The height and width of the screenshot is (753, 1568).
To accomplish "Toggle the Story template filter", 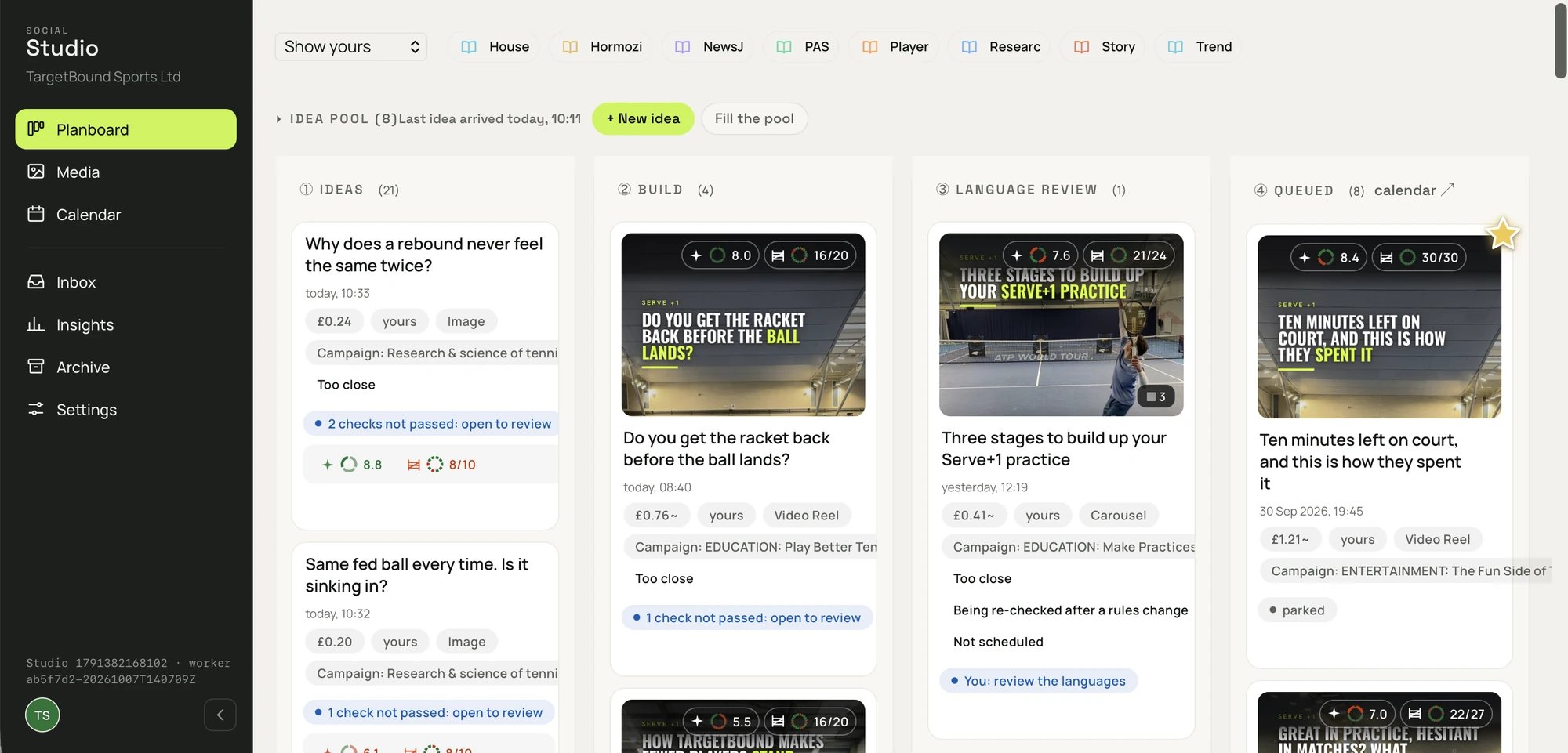I will click(1104, 47).
